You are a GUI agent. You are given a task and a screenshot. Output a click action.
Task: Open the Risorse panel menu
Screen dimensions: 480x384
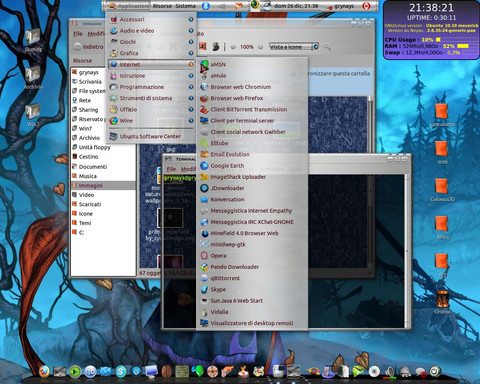[x=162, y=6]
